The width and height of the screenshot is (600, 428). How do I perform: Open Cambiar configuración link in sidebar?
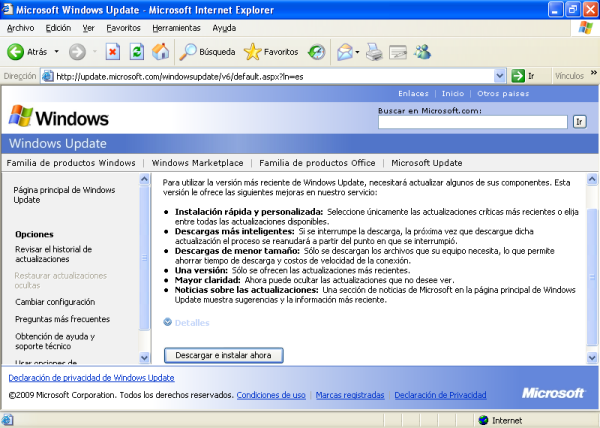(58, 301)
